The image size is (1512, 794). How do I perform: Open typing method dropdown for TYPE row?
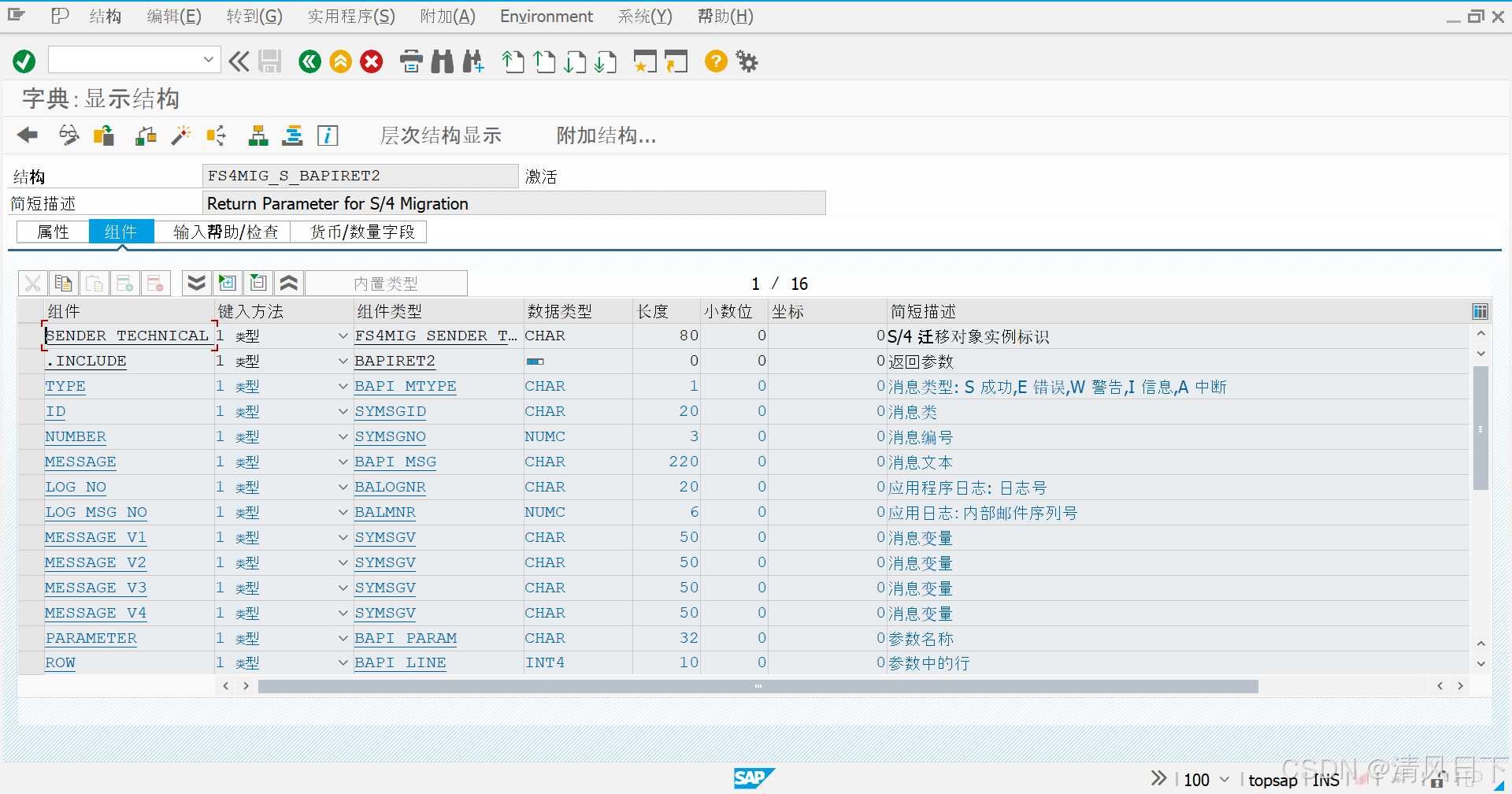[343, 386]
